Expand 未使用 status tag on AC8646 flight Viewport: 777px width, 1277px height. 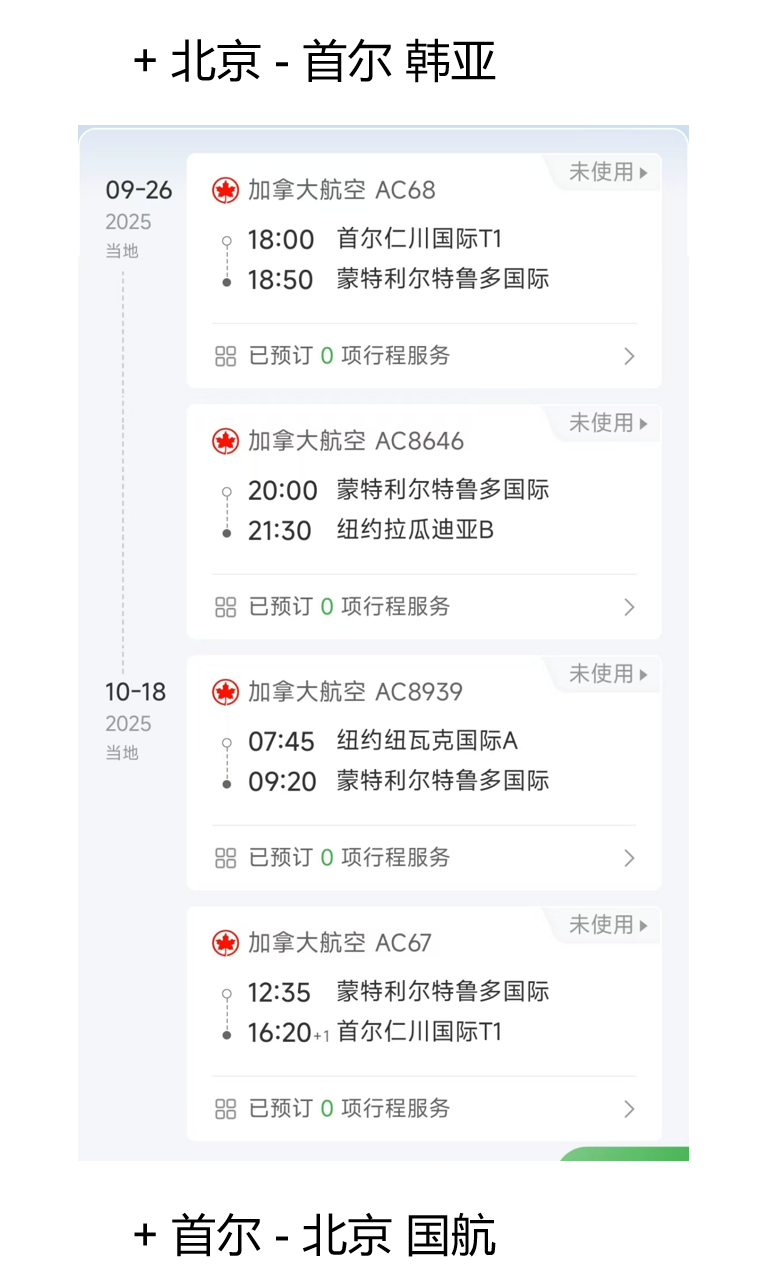(608, 423)
